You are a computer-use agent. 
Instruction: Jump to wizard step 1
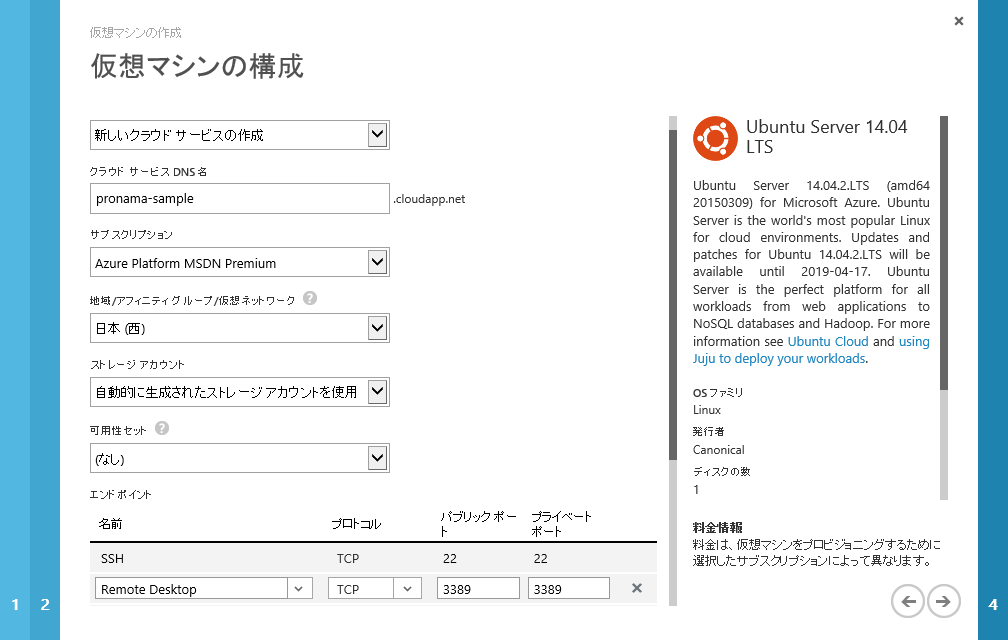click(15, 604)
